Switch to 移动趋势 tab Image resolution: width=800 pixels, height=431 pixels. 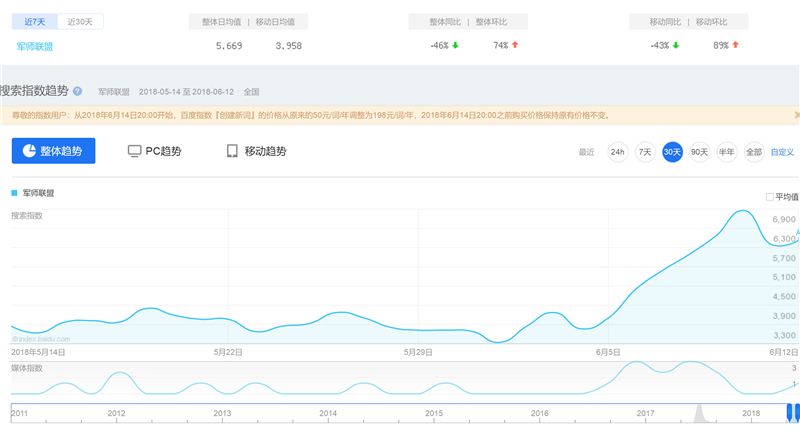(257, 151)
